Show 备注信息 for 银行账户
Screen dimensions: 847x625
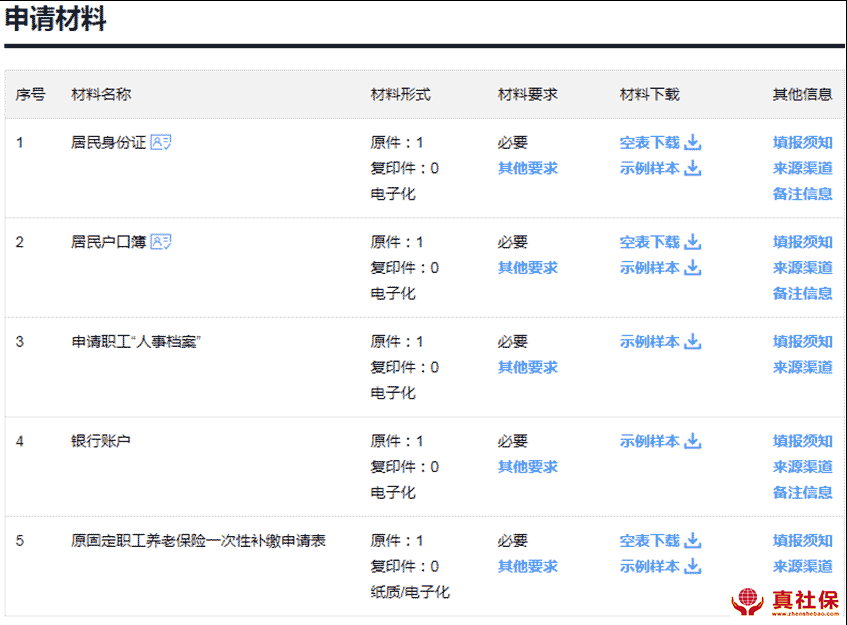[802, 492]
